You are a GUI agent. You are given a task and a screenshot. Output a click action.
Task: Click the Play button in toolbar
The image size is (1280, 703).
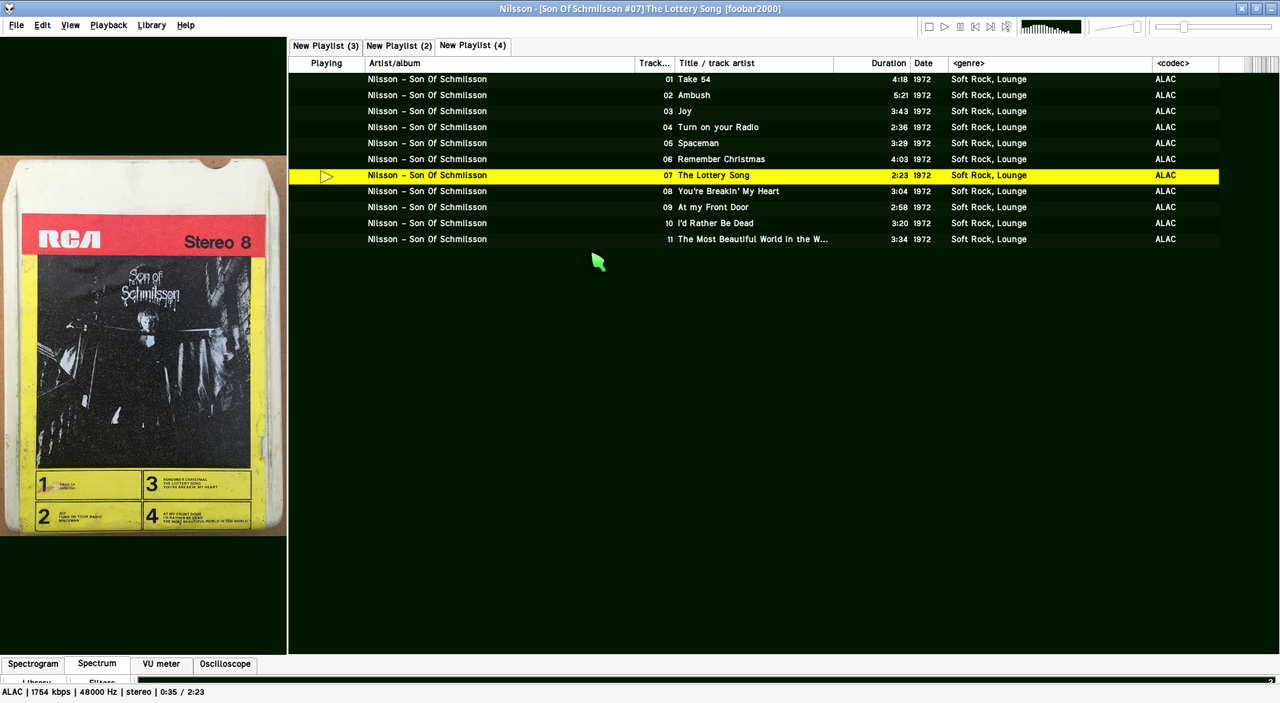(x=944, y=27)
